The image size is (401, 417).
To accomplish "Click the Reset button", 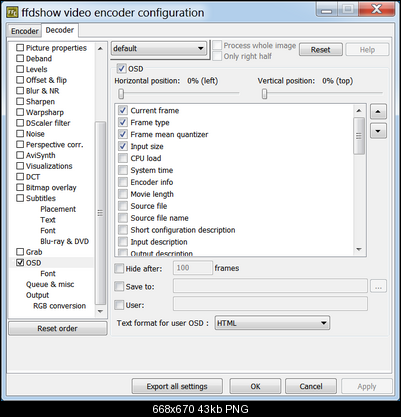I will point(320,50).
